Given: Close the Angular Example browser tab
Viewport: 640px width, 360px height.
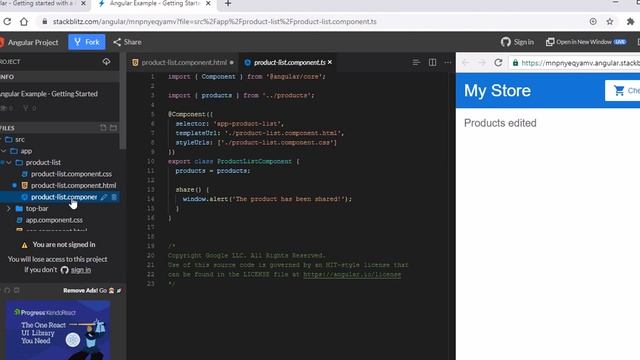Looking at the screenshot, I should point(208,4).
